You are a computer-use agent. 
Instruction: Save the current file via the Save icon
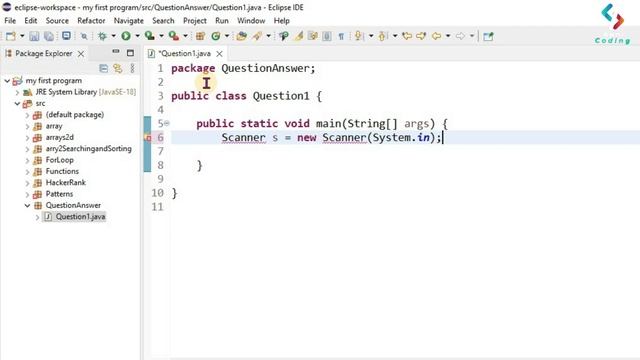(34, 36)
